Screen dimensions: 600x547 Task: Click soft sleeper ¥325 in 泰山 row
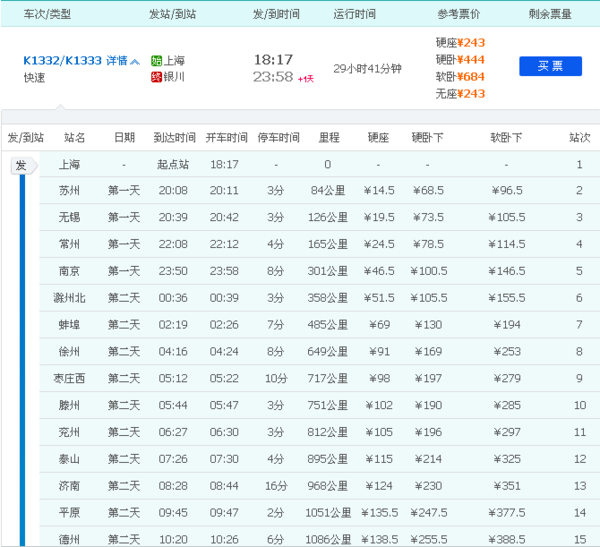point(507,459)
